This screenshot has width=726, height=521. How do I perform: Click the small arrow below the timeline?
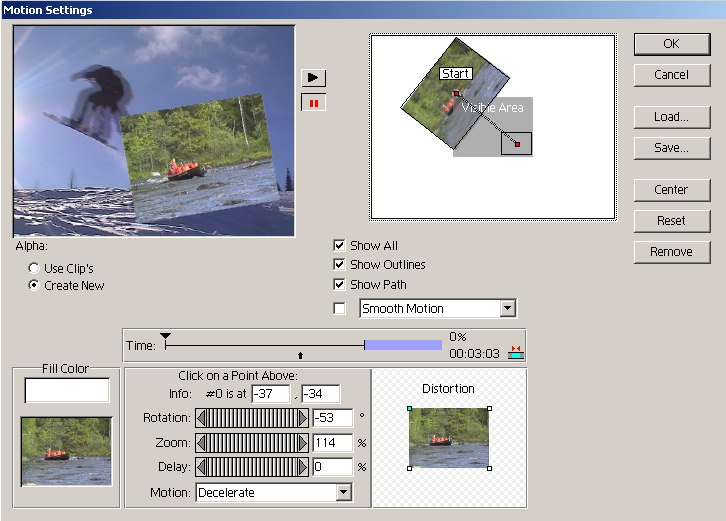[x=300, y=355]
